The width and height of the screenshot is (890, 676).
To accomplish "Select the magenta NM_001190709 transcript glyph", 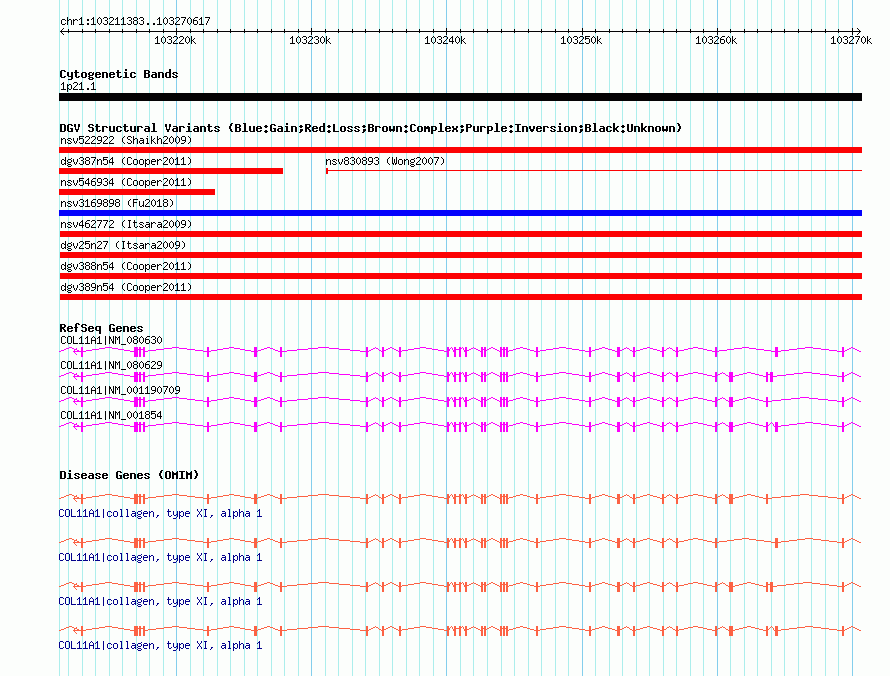I will click(460, 402).
